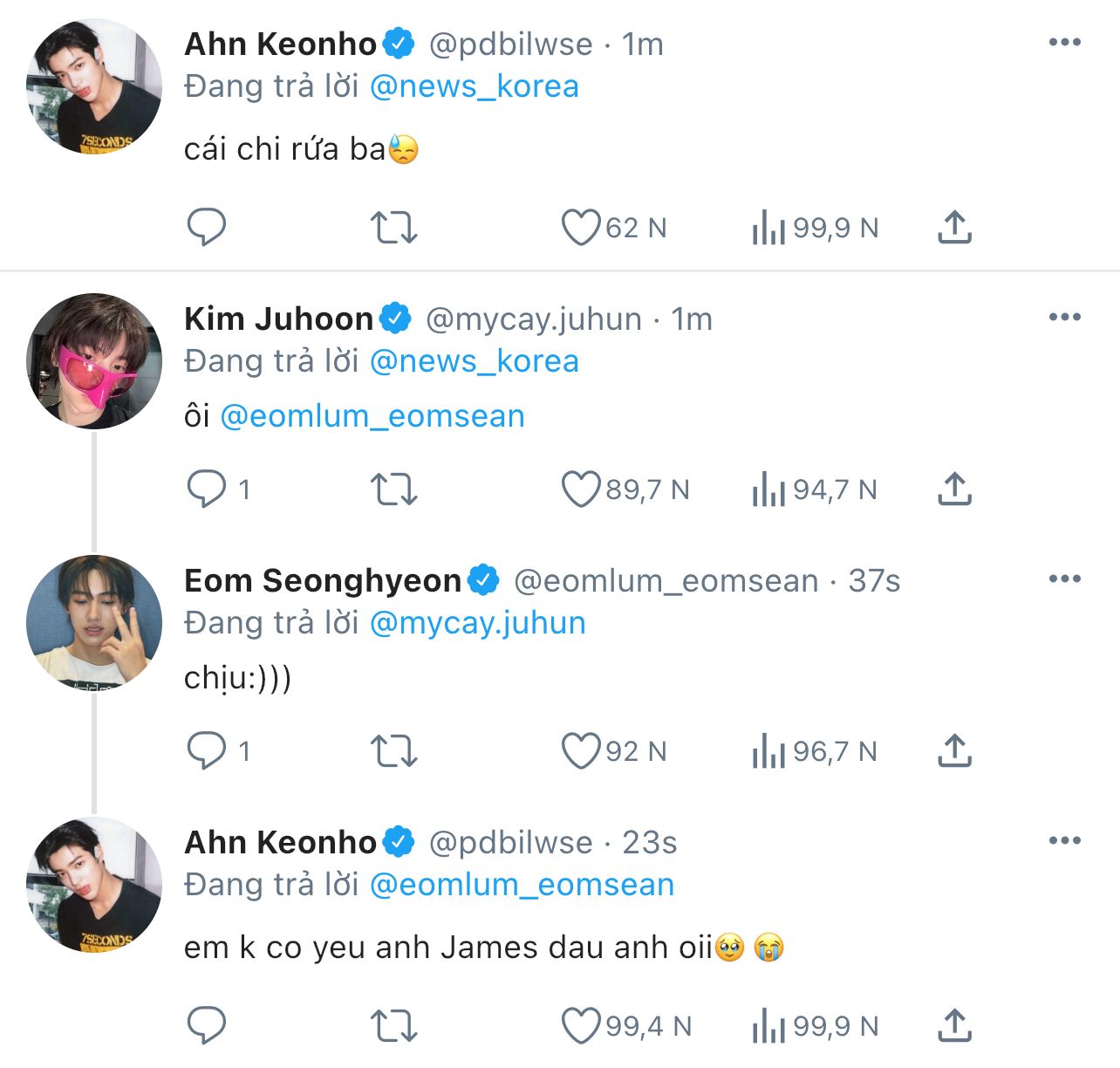Open more options on Eom Seonghyeon's tweet
The height and width of the screenshot is (1068, 1120).
pos(1064,578)
